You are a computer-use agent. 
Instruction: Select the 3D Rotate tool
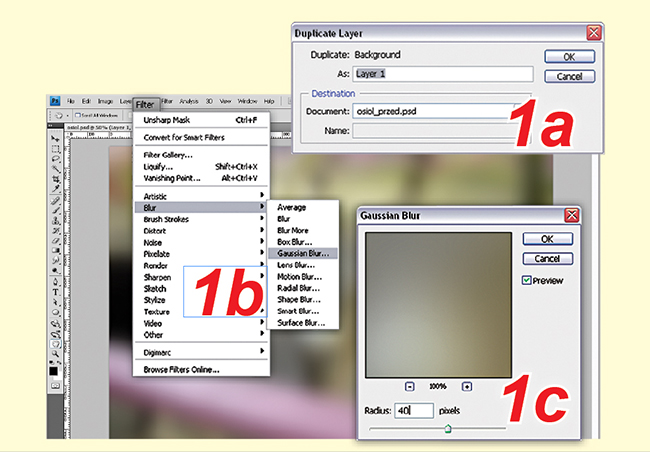tap(55, 324)
